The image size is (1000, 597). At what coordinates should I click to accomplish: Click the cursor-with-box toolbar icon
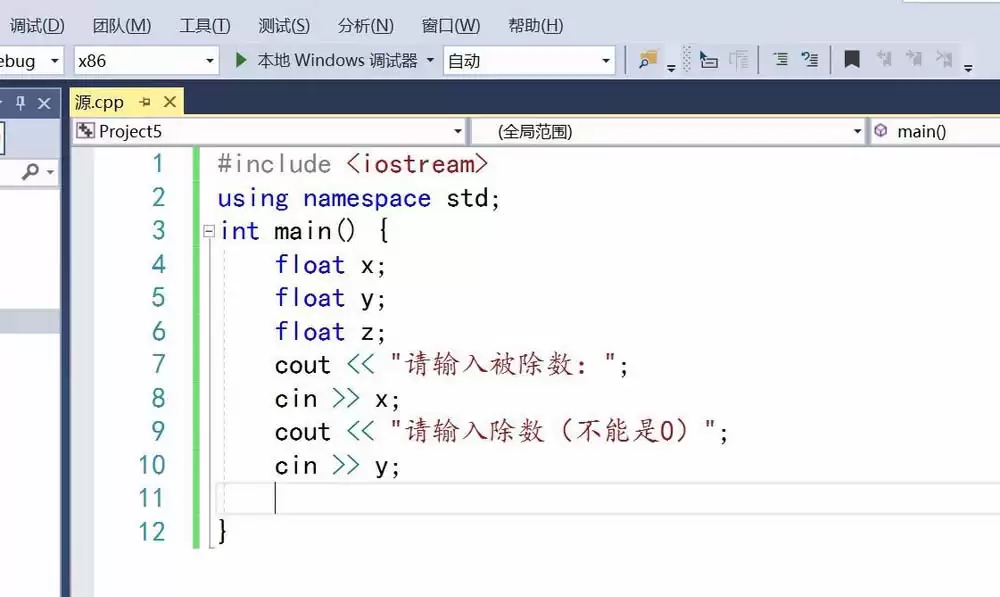coord(708,60)
